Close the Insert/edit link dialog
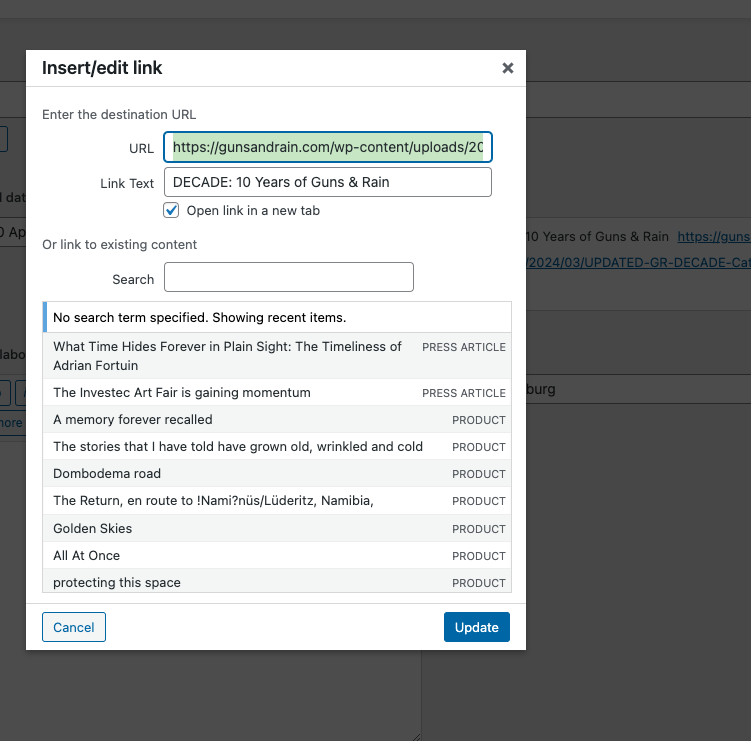751x741 pixels. [x=507, y=68]
